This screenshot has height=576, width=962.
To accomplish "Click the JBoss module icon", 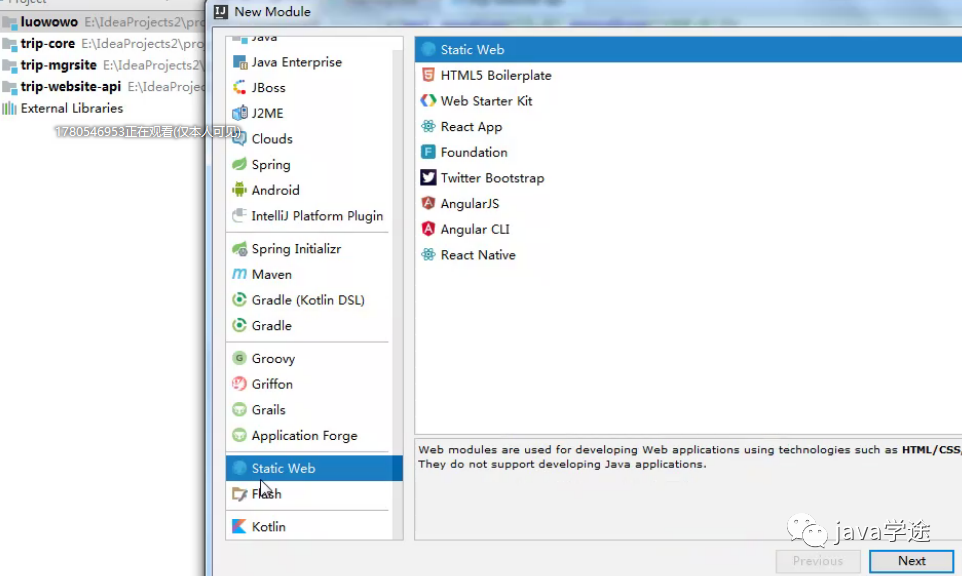I will [x=239, y=88].
